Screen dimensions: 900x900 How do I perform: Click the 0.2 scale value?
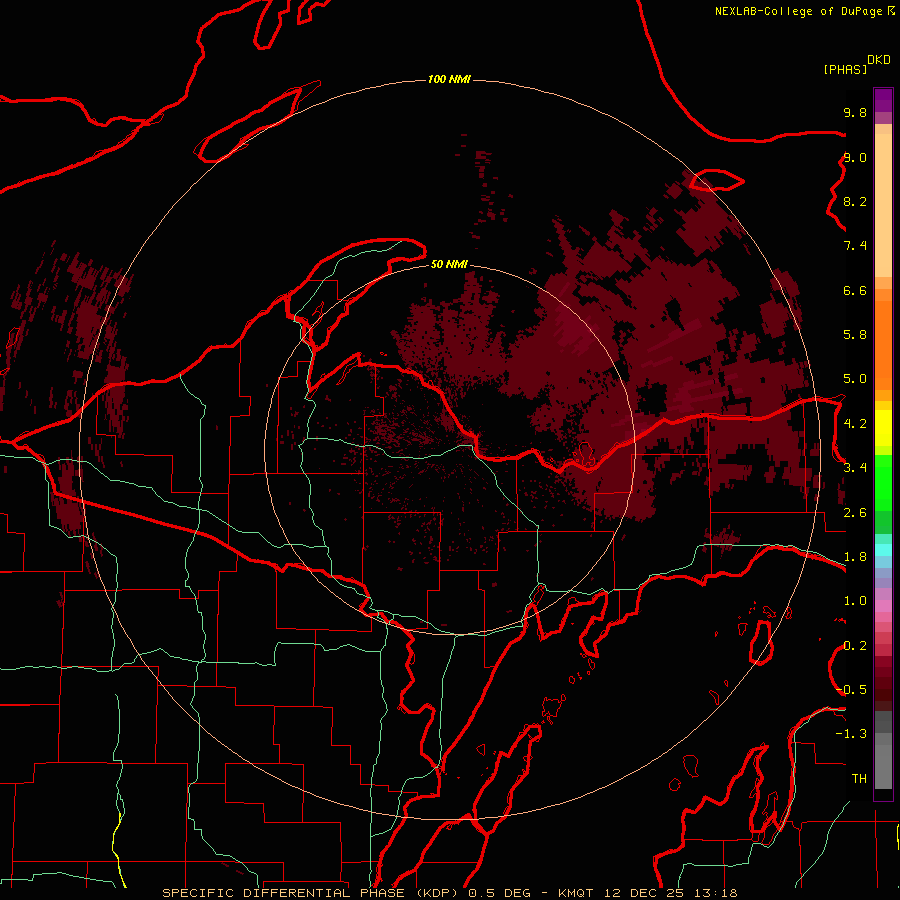[855, 646]
